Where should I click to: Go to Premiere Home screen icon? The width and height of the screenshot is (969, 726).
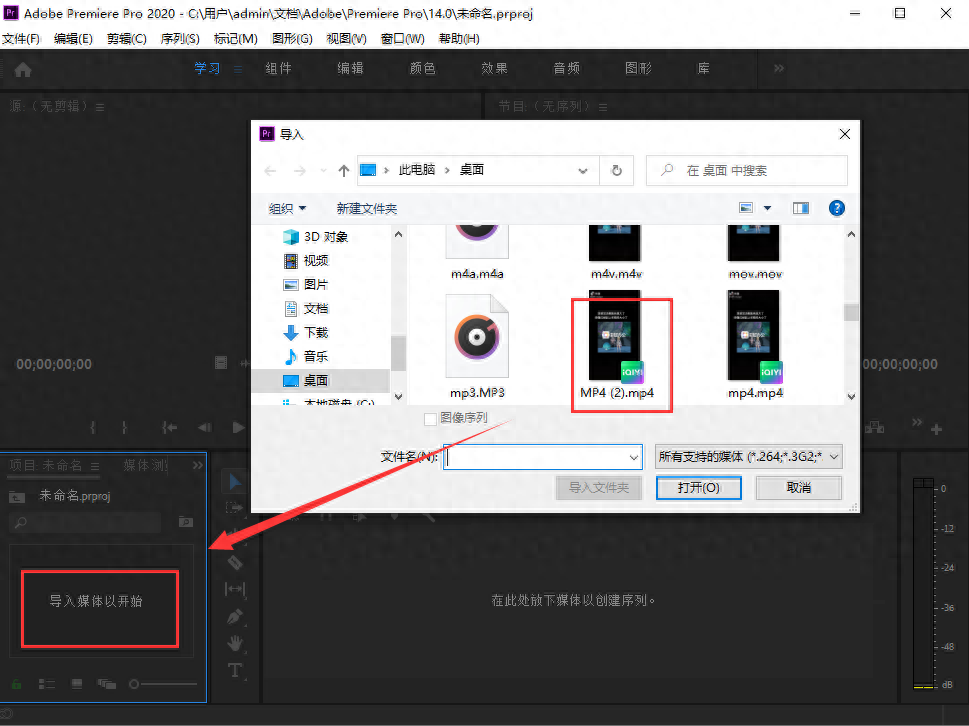pos(23,70)
